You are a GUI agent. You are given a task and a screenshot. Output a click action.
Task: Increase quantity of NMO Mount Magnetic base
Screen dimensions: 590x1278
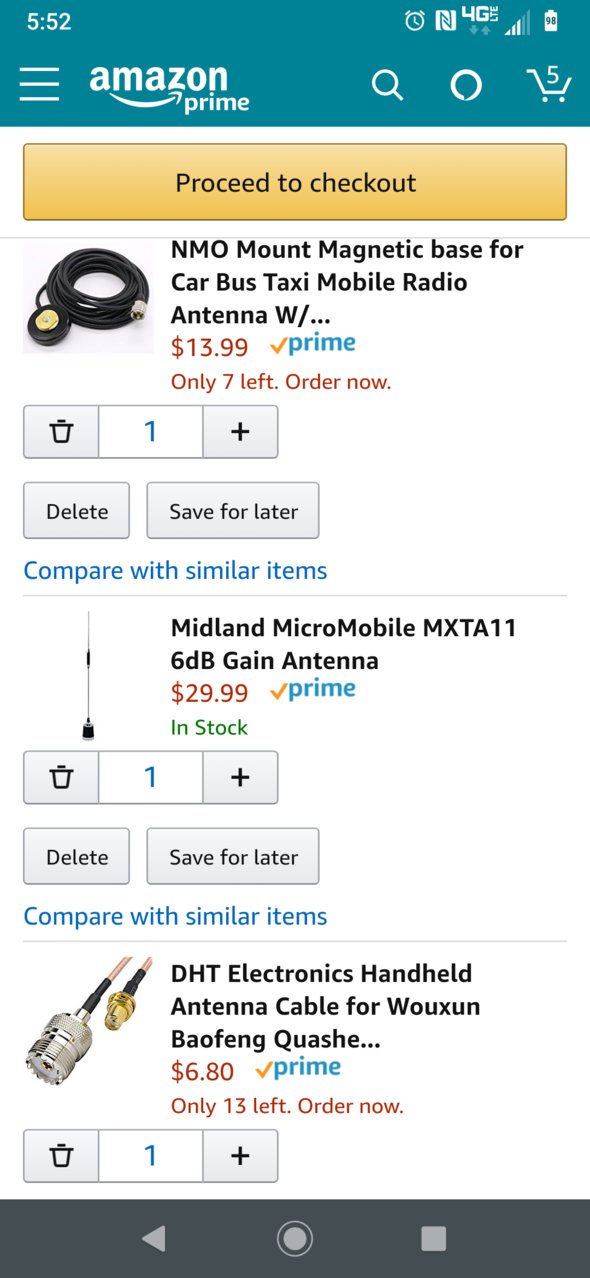tap(240, 432)
